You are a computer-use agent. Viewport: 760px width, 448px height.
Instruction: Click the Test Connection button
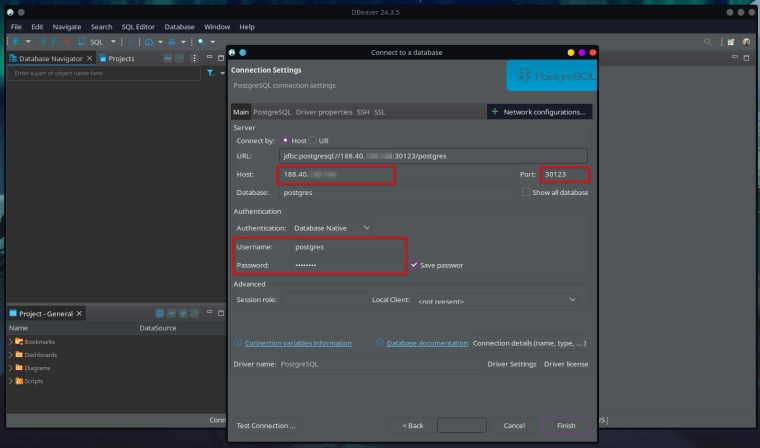click(266, 425)
